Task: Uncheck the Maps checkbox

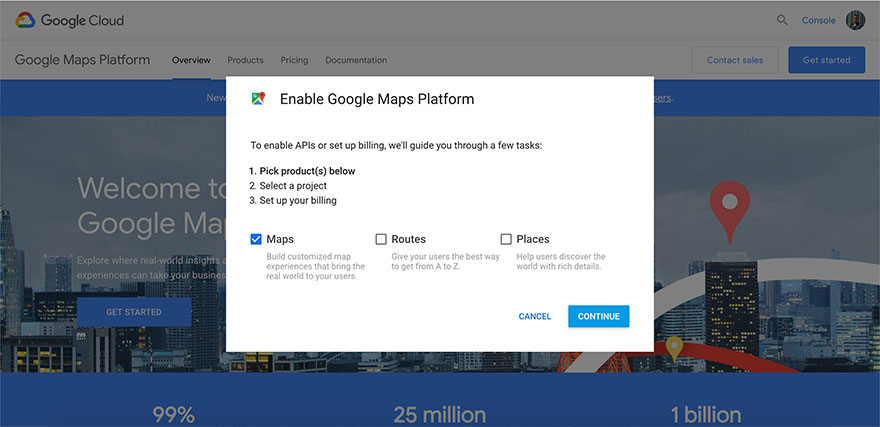Action: (256, 239)
